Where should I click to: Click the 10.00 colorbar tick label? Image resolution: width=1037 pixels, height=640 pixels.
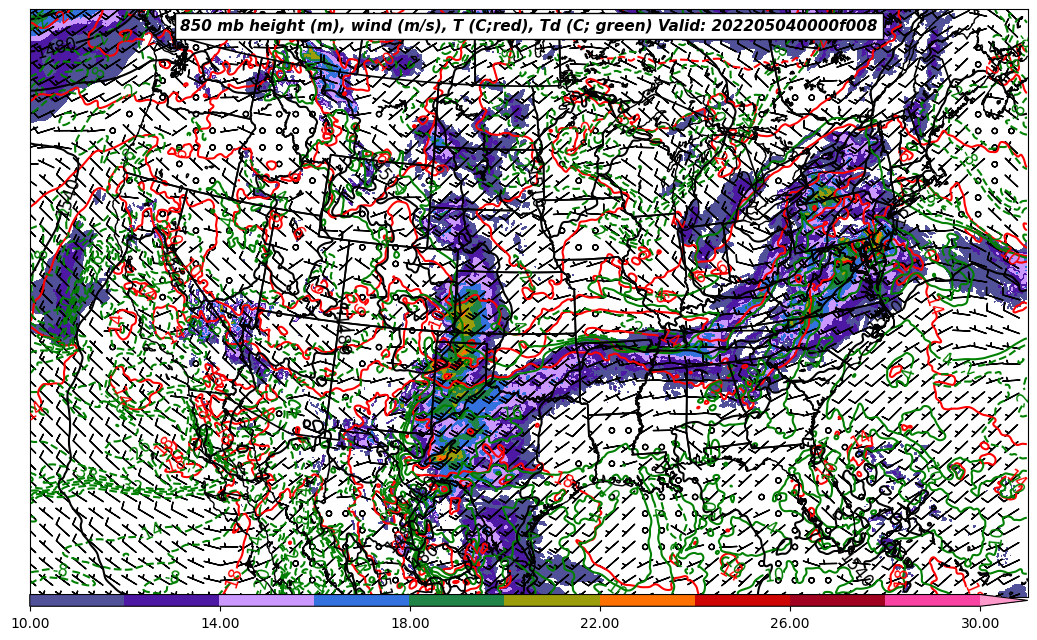30,623
